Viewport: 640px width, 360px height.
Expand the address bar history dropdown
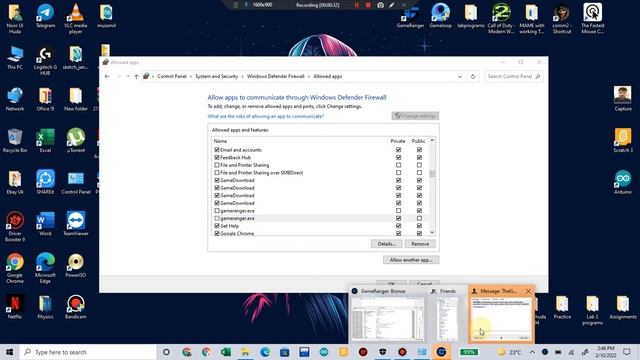(460, 76)
